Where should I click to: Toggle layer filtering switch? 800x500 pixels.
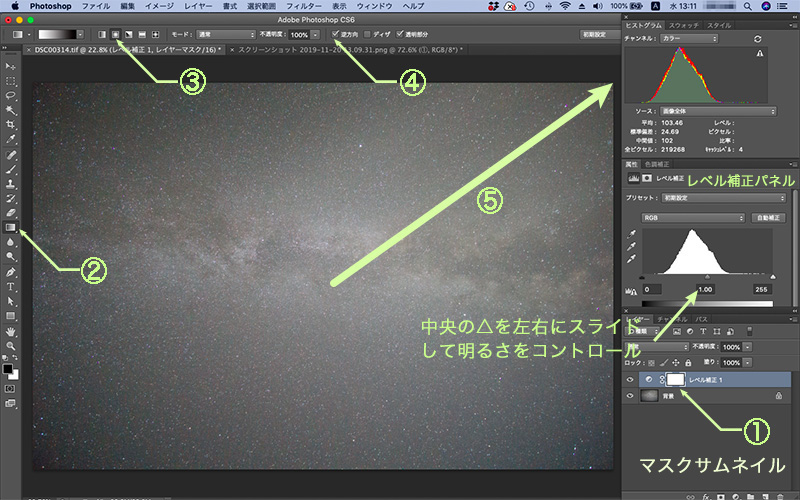pyautogui.click(x=749, y=331)
